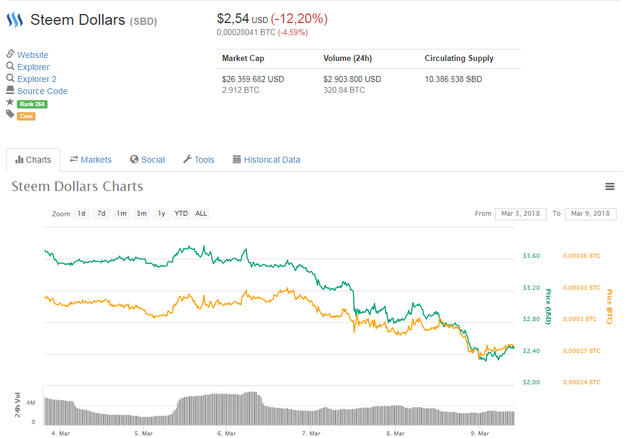This screenshot has height=438, width=640.
Task: Open the Tools tab
Action: click(198, 160)
